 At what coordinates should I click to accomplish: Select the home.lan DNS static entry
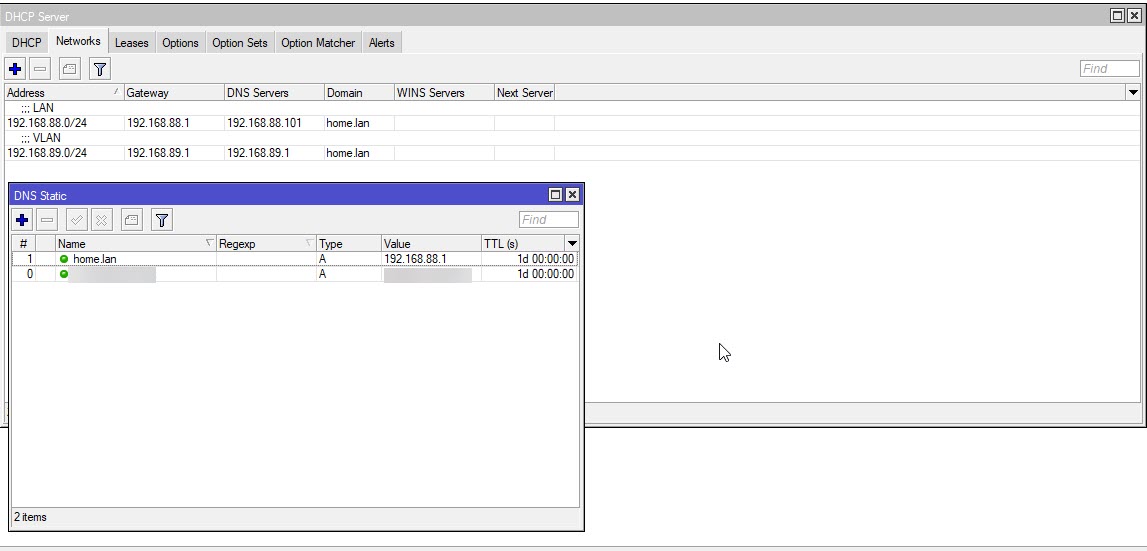coord(295,259)
